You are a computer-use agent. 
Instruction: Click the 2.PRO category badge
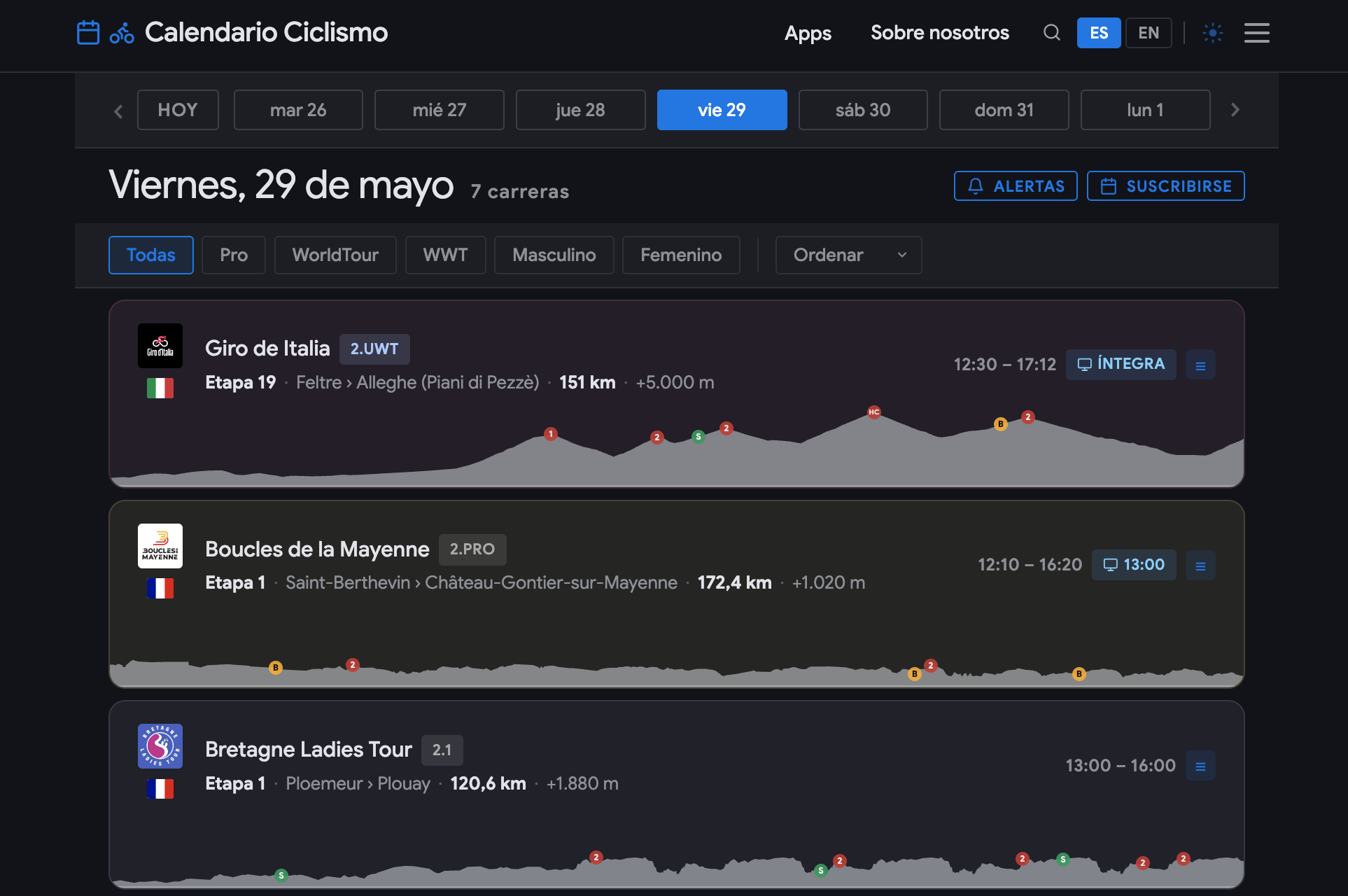pos(472,549)
